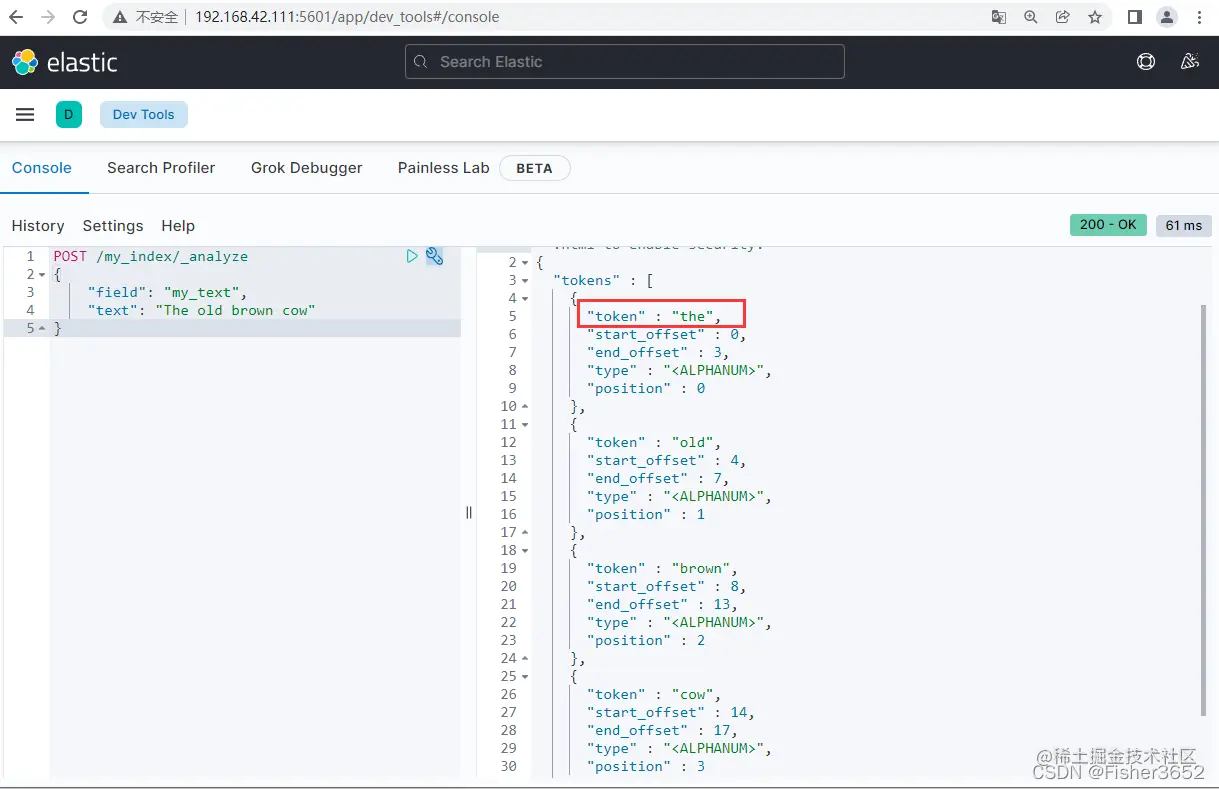This screenshot has width=1219, height=789.
Task: Click the 61 ms response time badge
Action: [x=1184, y=225]
